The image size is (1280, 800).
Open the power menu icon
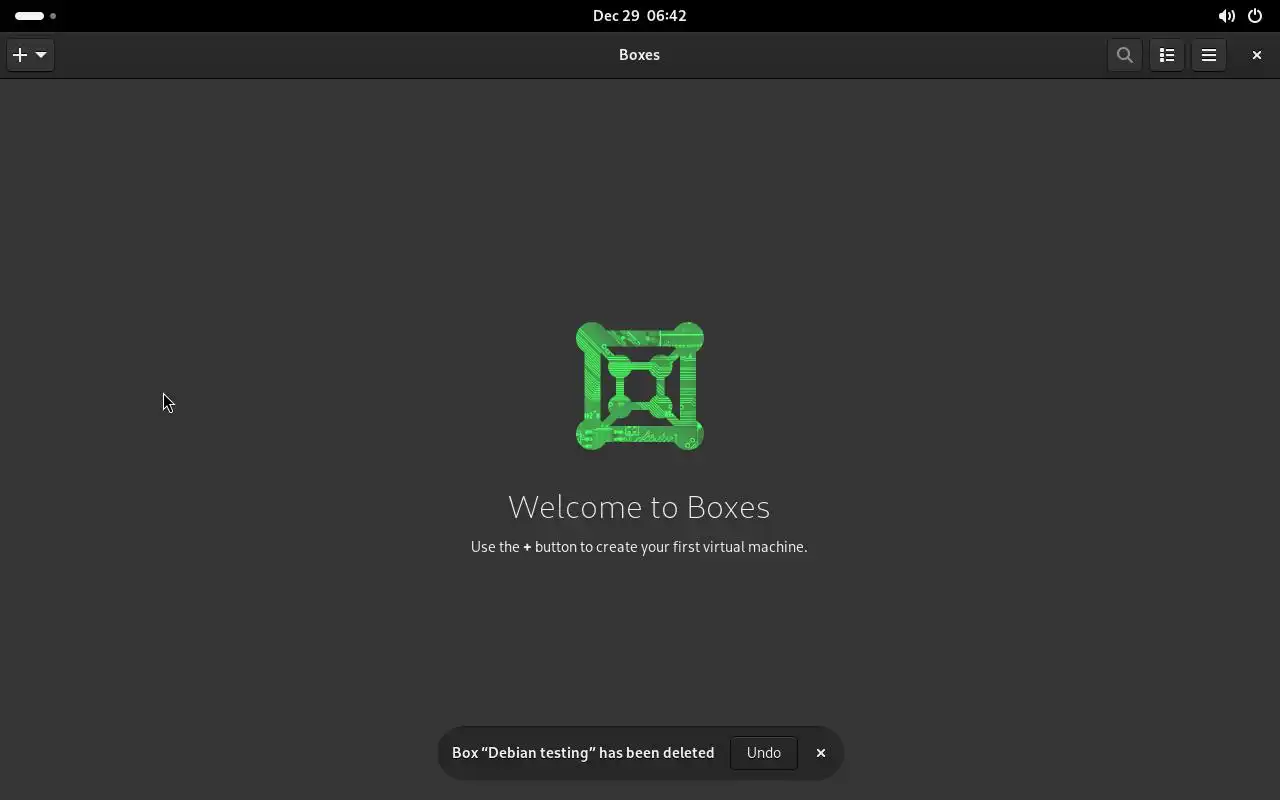click(1255, 16)
